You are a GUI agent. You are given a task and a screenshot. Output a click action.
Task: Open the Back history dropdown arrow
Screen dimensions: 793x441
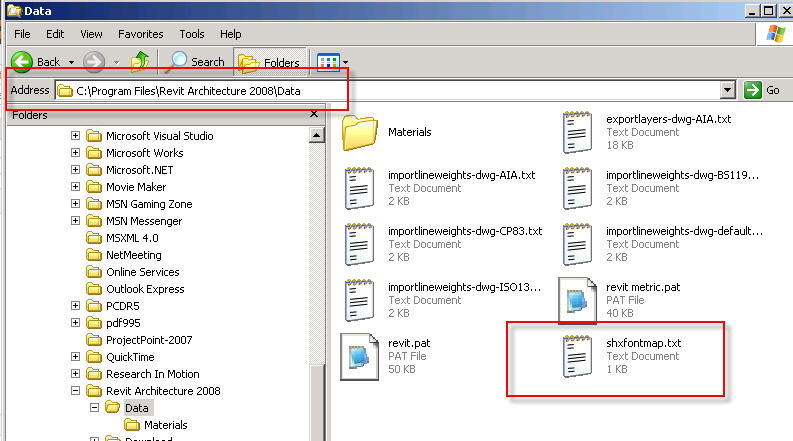pyautogui.click(x=71, y=62)
